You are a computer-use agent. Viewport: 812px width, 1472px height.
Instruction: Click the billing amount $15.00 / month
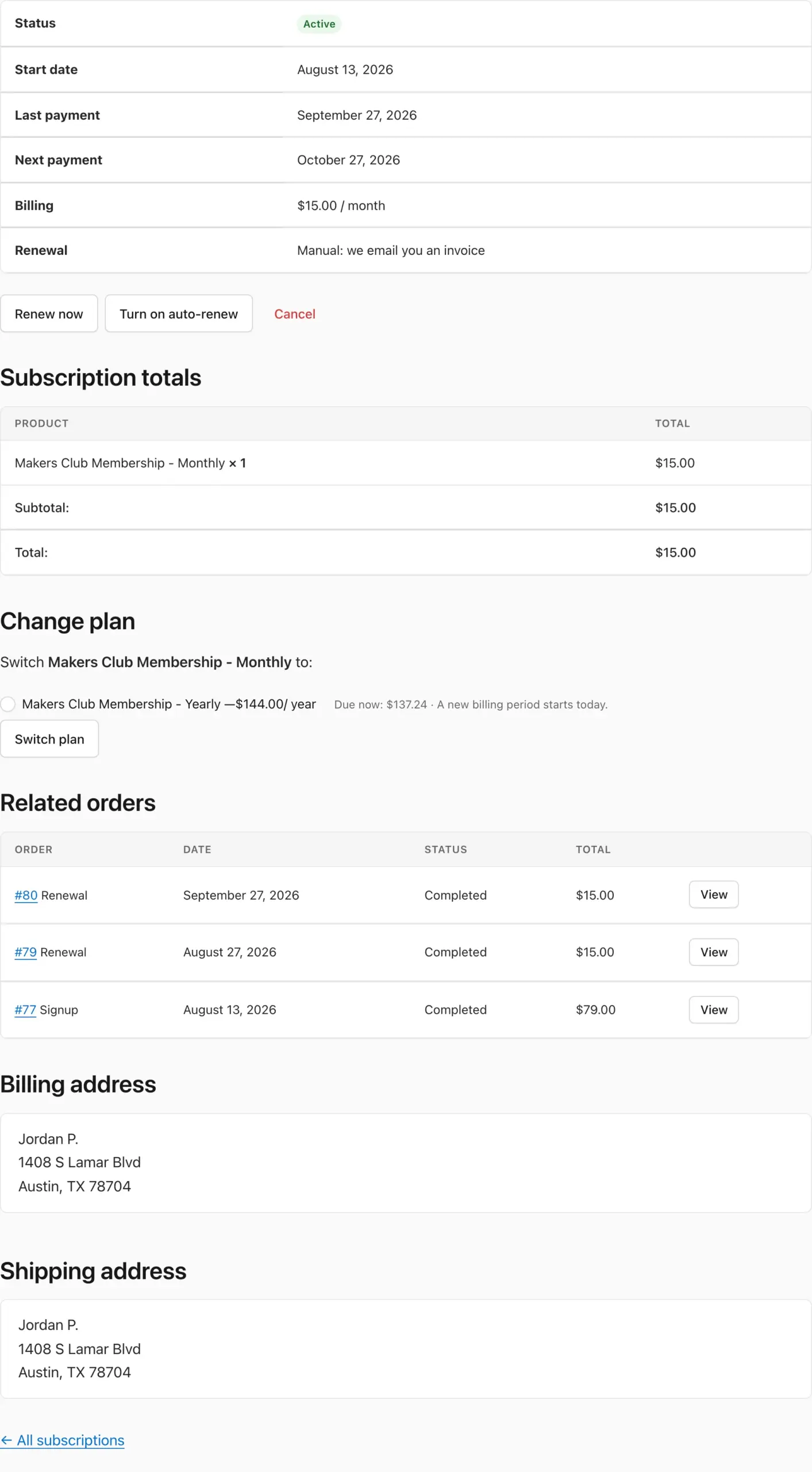(341, 205)
